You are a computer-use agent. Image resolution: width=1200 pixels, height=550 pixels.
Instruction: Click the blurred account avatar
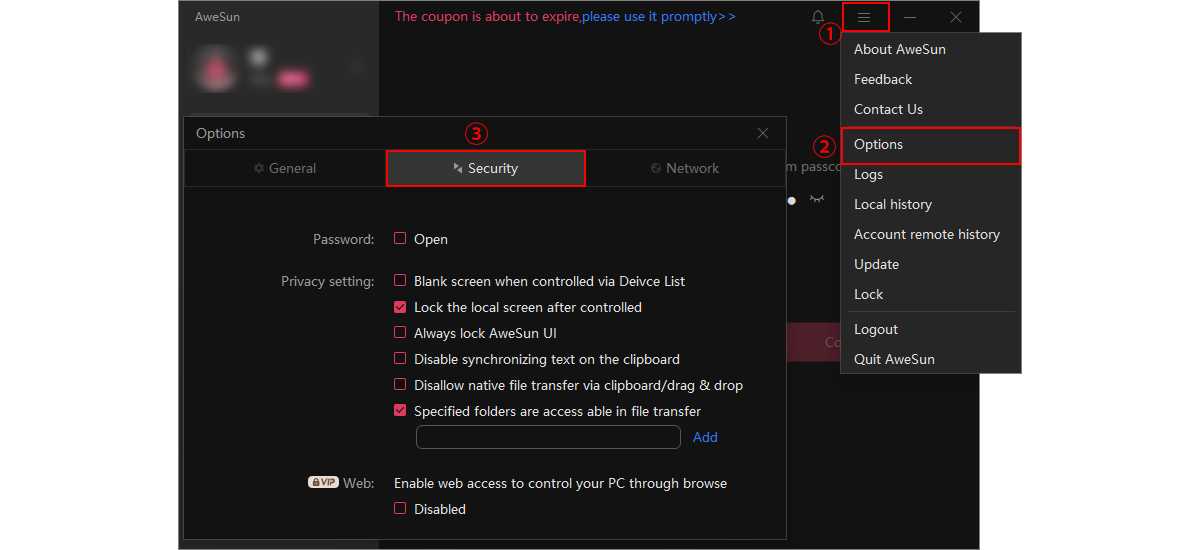tap(214, 69)
